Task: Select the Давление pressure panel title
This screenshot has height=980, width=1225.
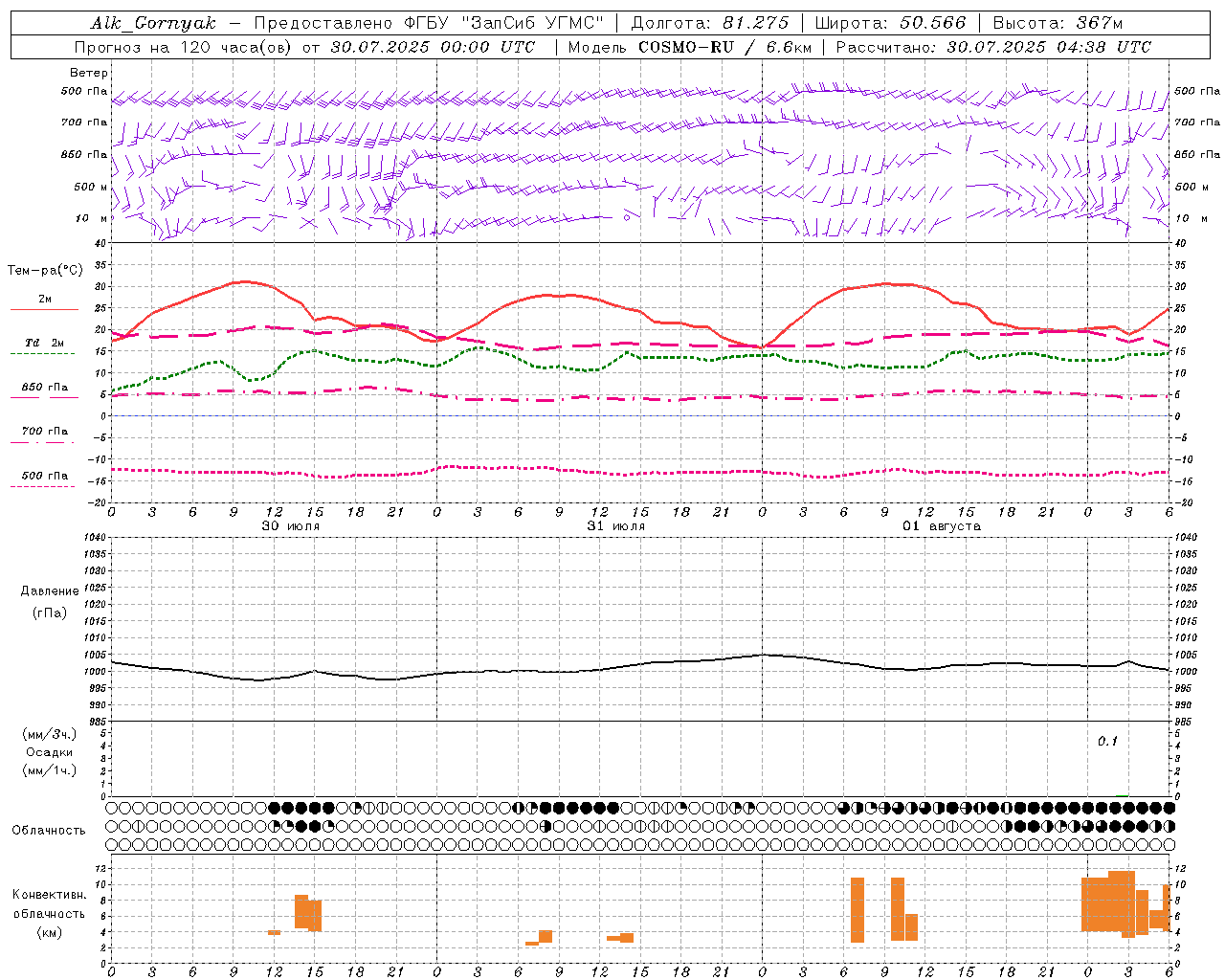Action: 49,591
